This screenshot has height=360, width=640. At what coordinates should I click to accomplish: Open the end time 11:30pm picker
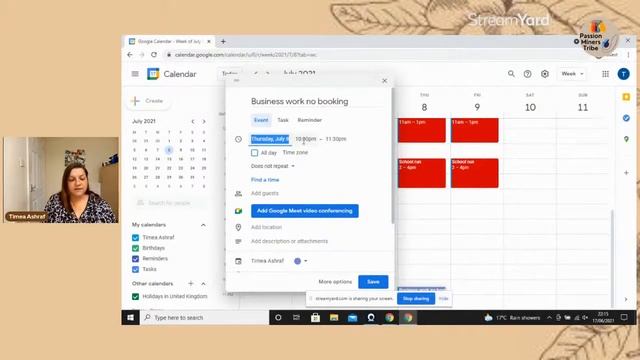(336, 139)
